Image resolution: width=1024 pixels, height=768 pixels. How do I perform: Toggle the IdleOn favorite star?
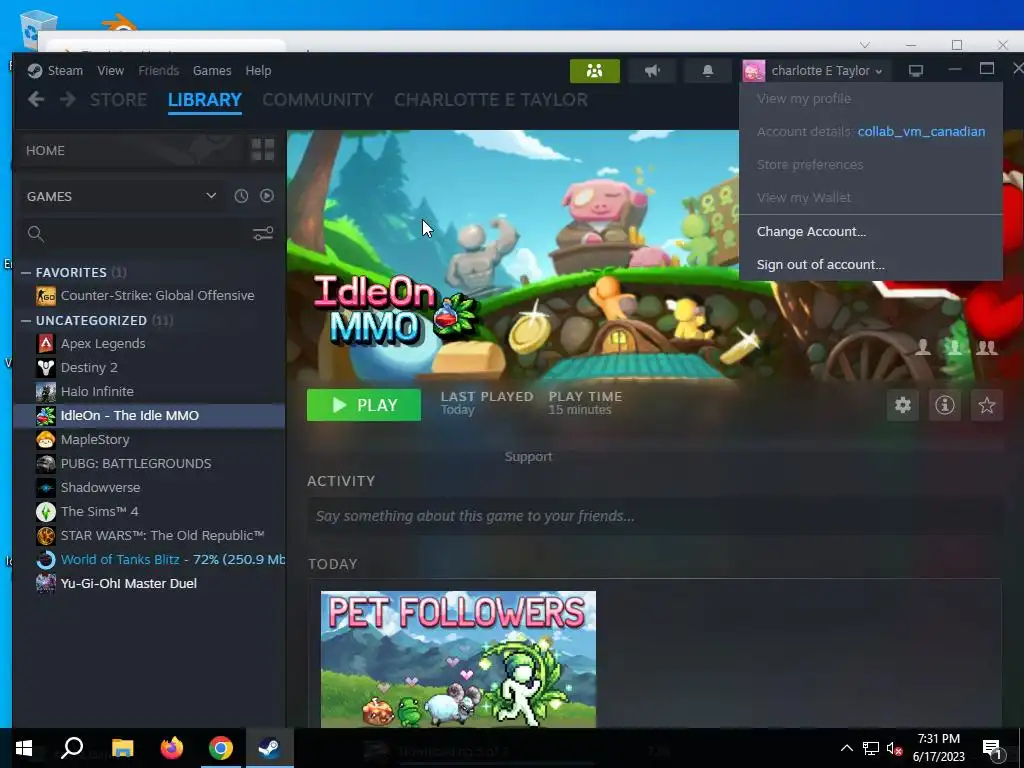(986, 405)
